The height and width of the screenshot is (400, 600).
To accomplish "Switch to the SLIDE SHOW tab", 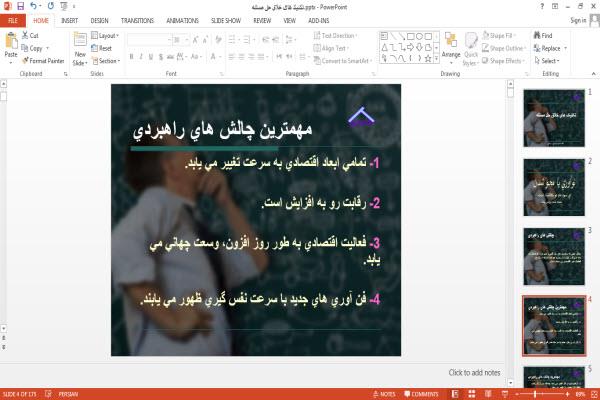I will [226, 21].
